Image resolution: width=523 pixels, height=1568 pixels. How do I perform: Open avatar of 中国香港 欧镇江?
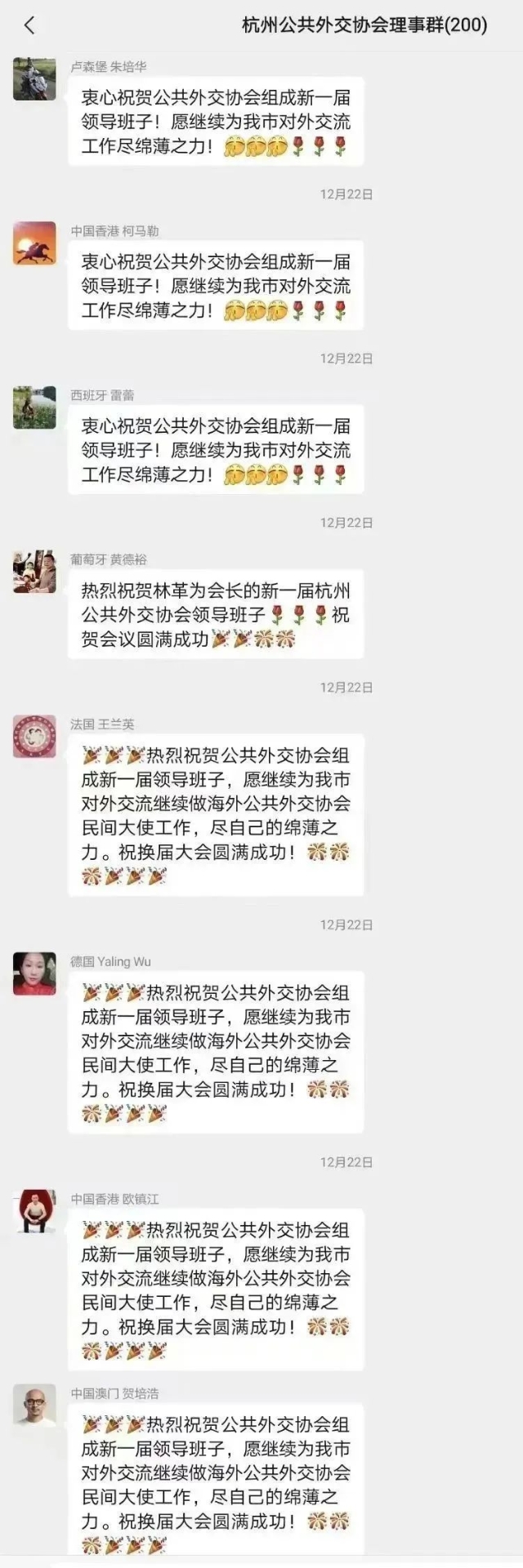(x=35, y=1211)
